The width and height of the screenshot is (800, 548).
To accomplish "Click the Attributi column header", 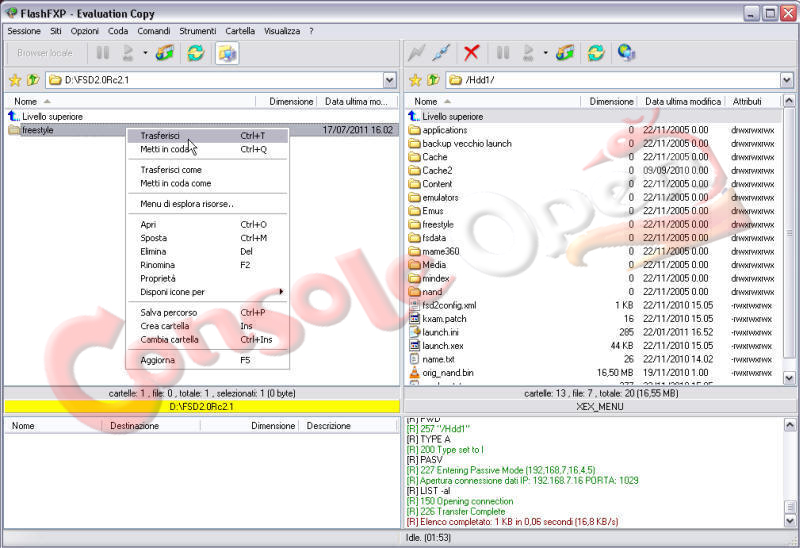I will (754, 102).
